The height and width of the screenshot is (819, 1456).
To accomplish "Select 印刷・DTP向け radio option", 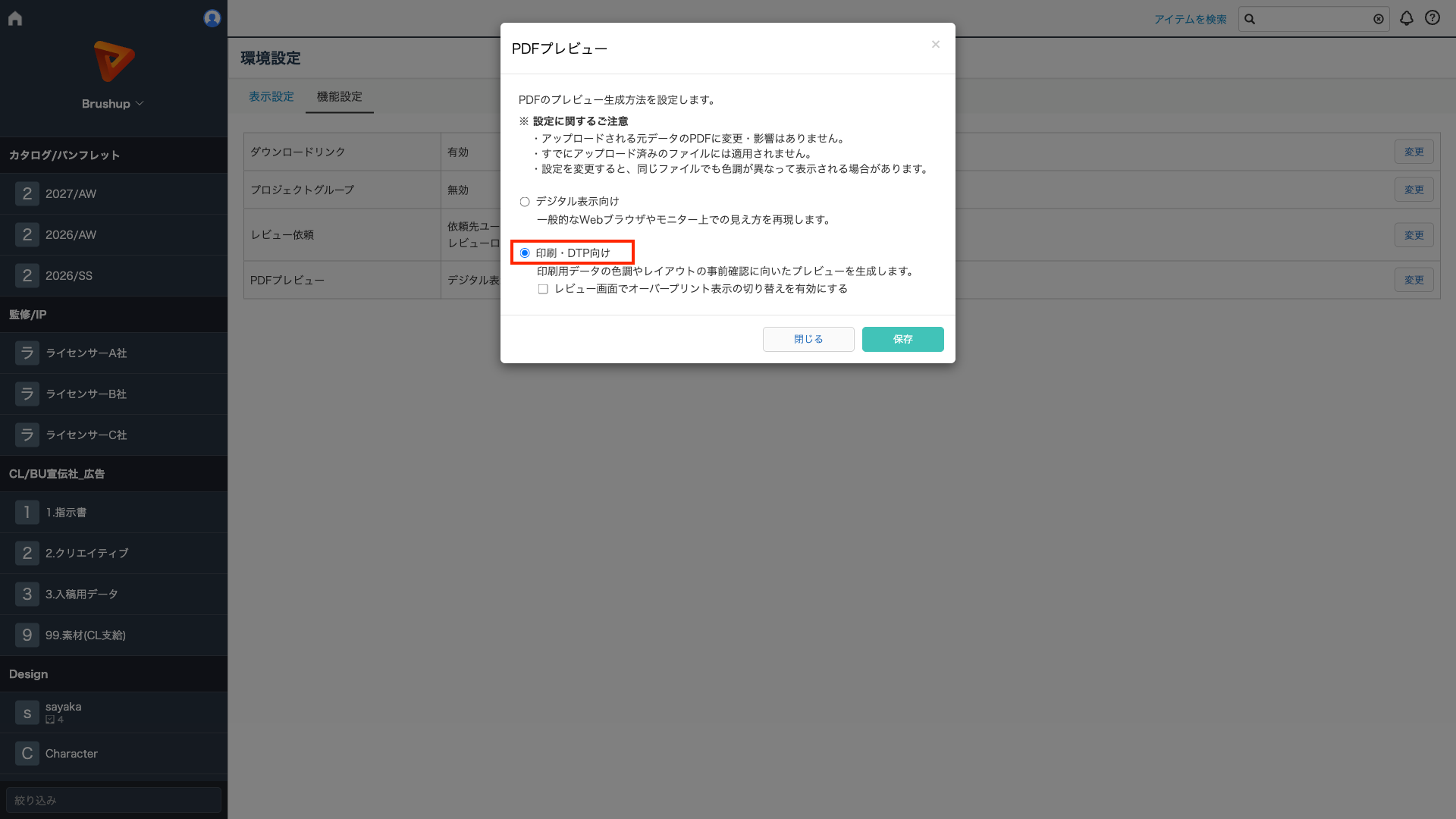I will (x=525, y=253).
